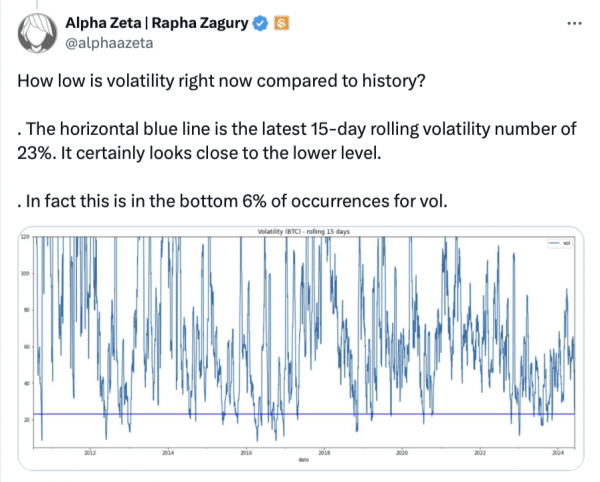The height and width of the screenshot is (482, 600).
Task: Click the 2018 label on the date axis
Action: pyautogui.click(x=323, y=453)
